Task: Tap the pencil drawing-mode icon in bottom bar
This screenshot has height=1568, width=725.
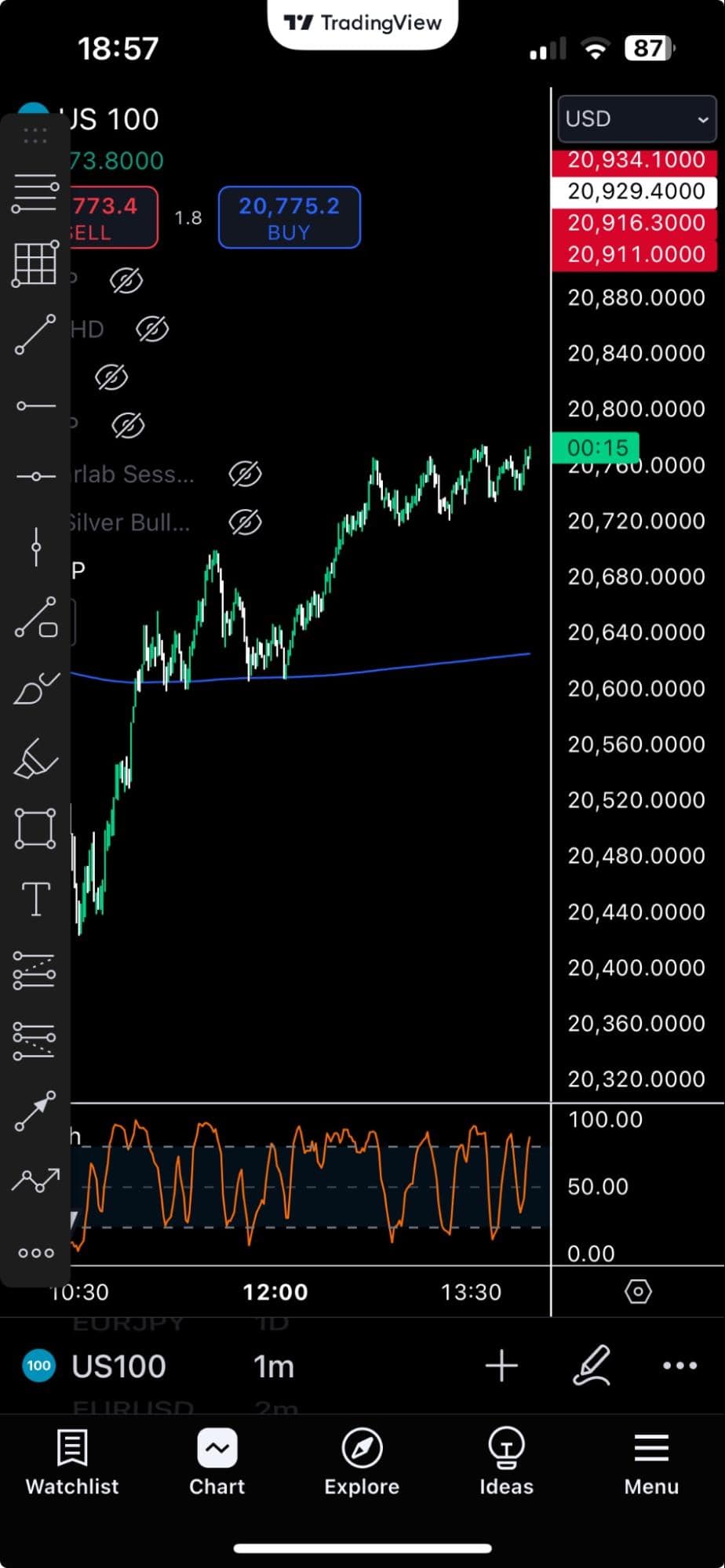Action: (x=592, y=1365)
